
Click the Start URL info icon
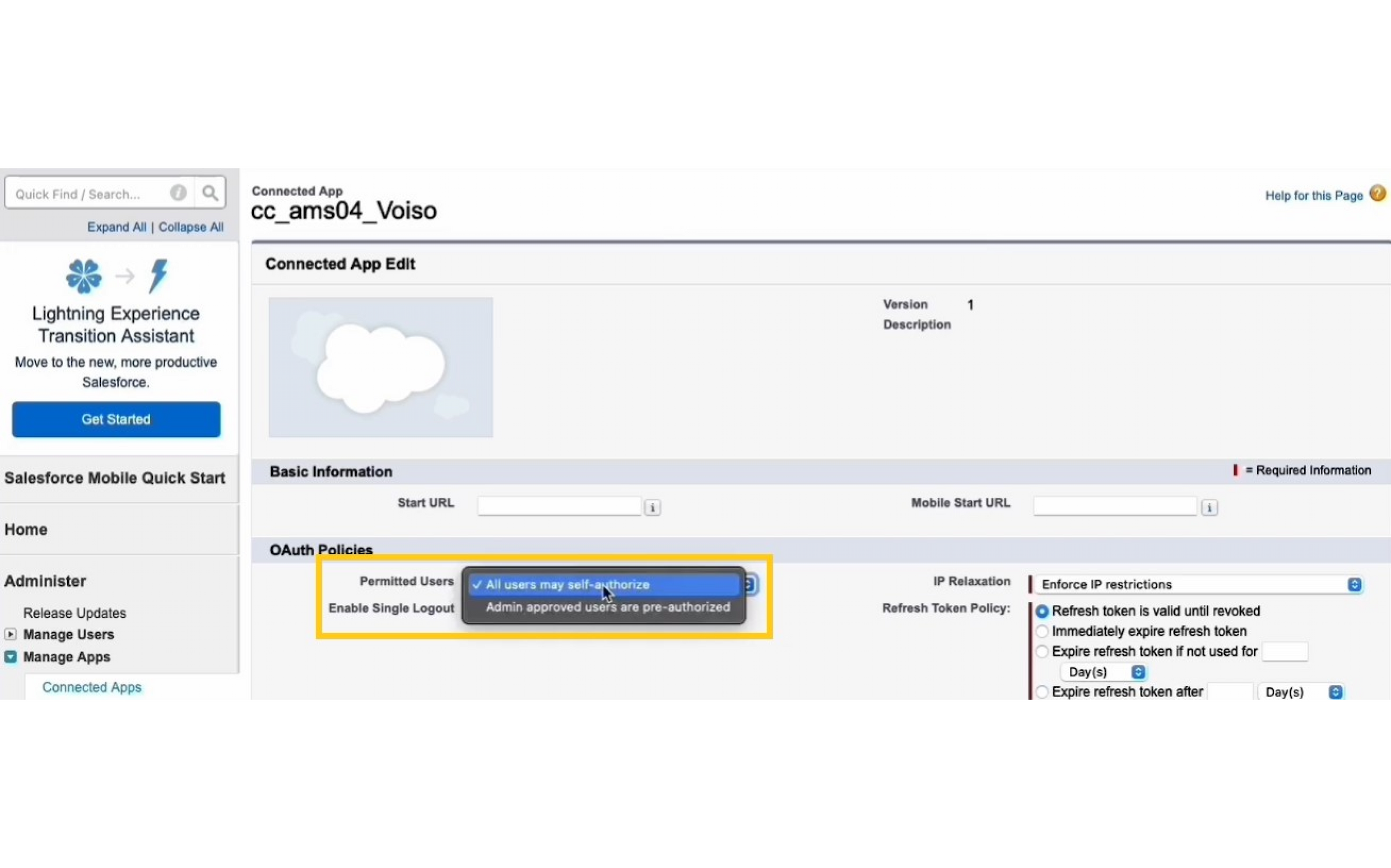(652, 508)
